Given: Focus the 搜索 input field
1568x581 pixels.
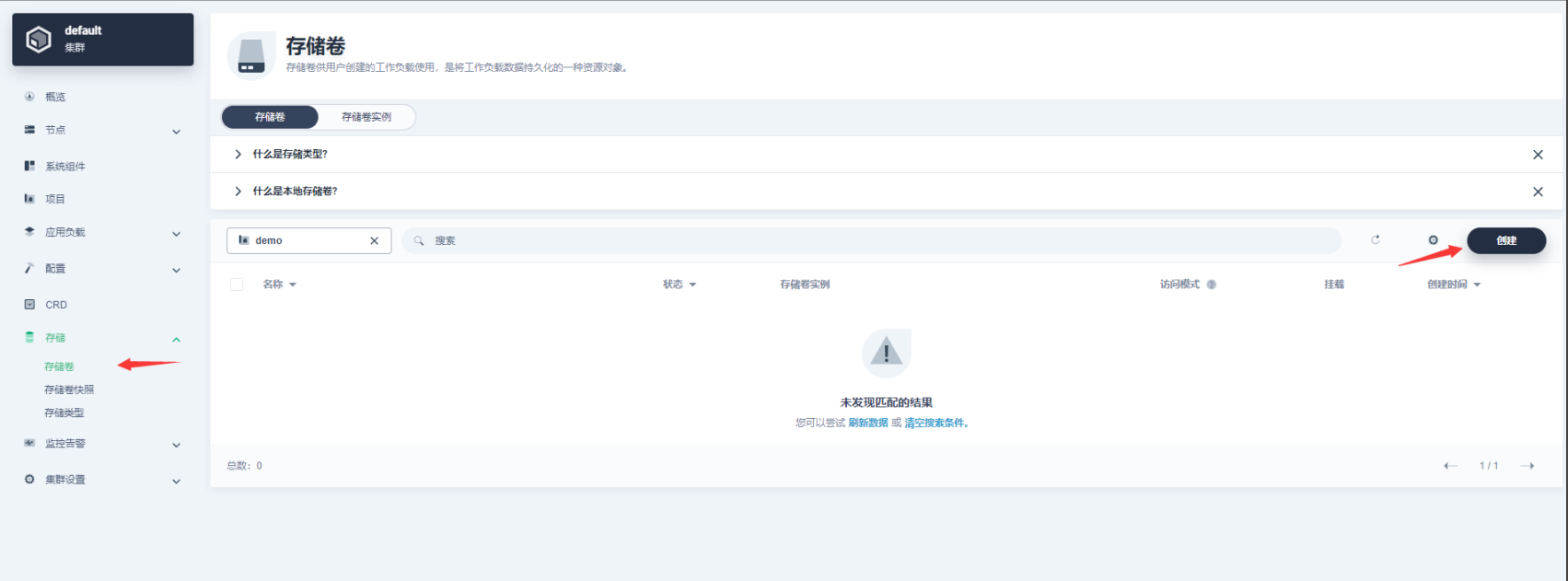Looking at the screenshot, I should click(x=875, y=240).
